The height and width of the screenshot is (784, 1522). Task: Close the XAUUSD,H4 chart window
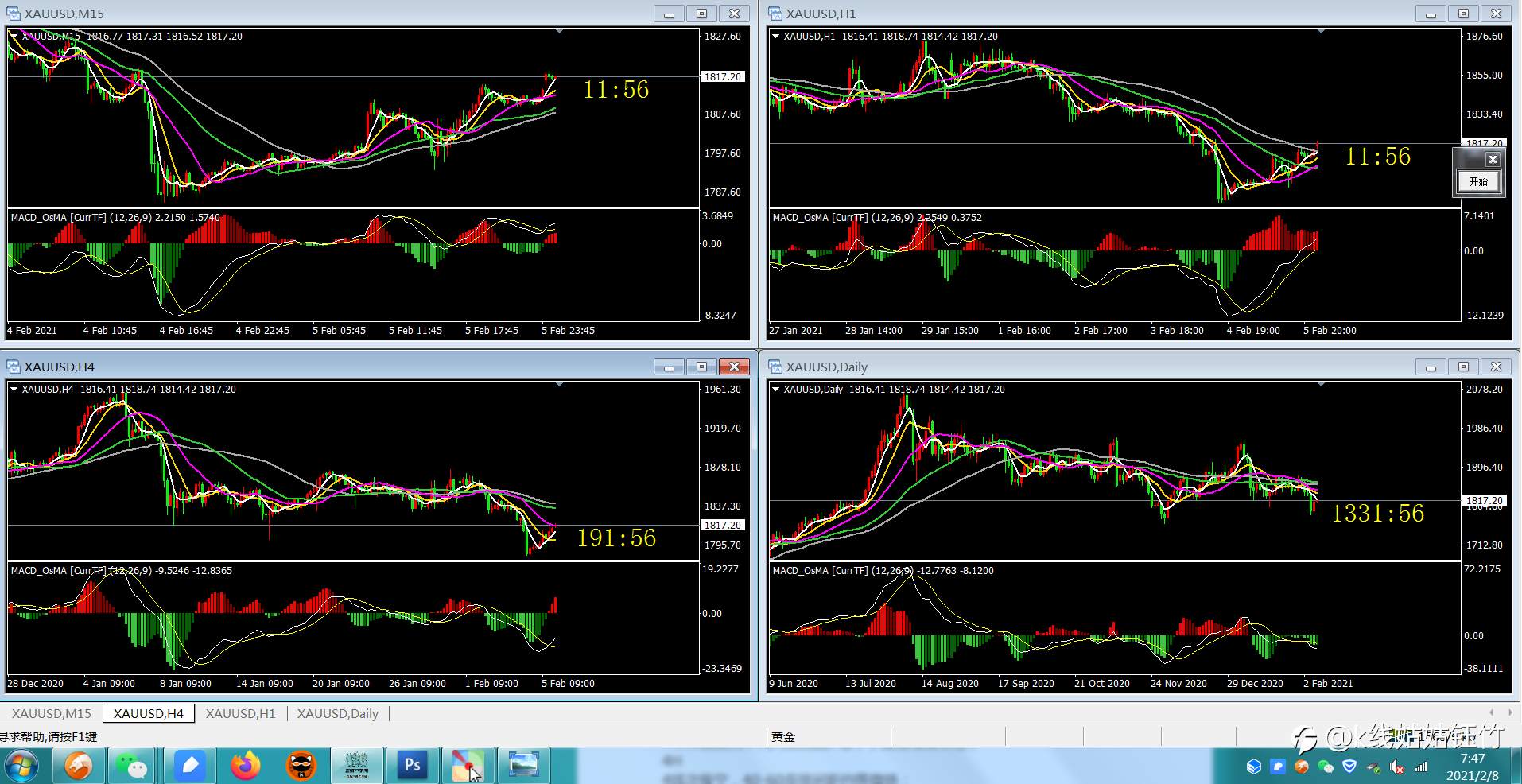[x=734, y=367]
